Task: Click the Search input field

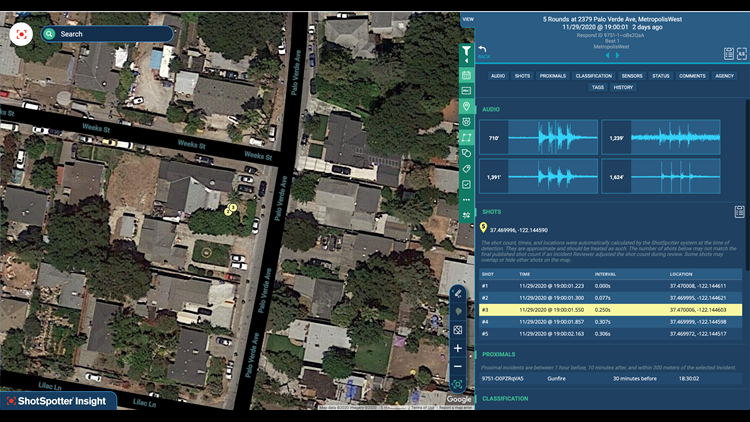Action: click(x=110, y=34)
